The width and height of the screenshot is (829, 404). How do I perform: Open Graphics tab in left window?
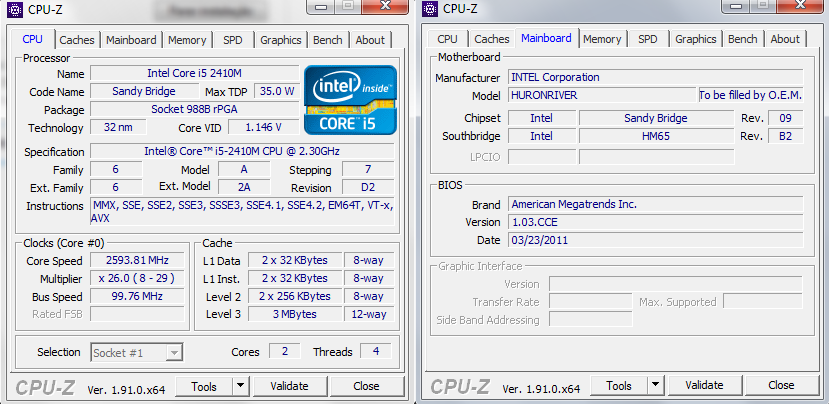tap(281, 40)
